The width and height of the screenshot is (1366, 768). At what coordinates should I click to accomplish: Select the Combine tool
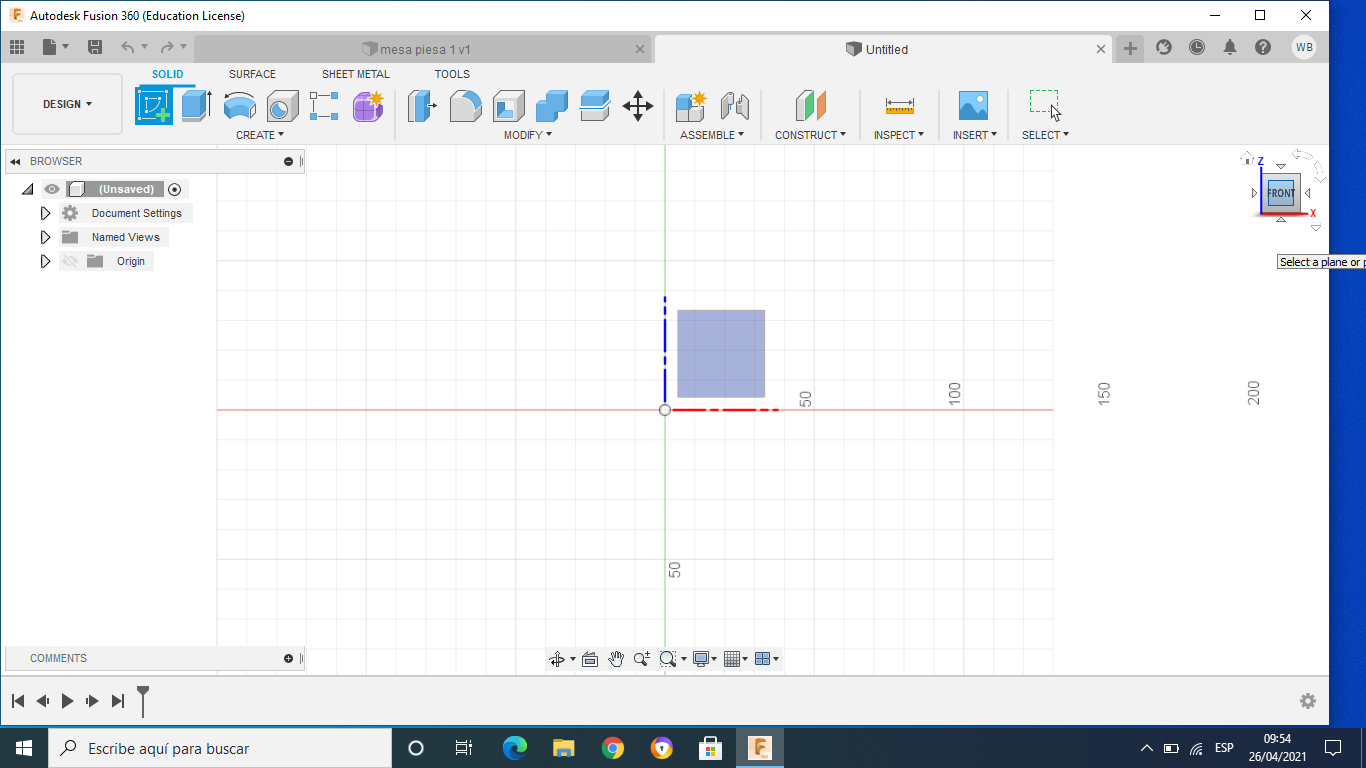[x=551, y=105]
